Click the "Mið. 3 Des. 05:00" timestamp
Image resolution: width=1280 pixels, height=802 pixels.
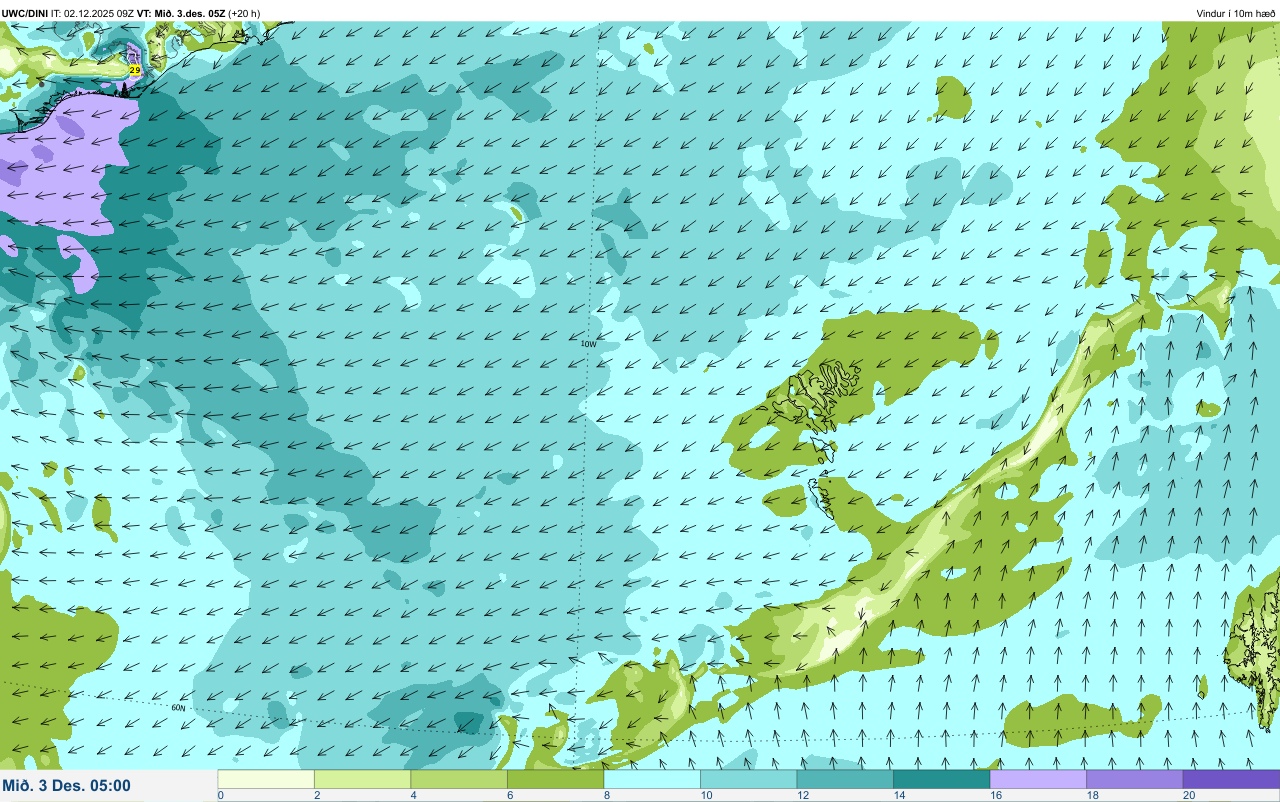click(66, 786)
